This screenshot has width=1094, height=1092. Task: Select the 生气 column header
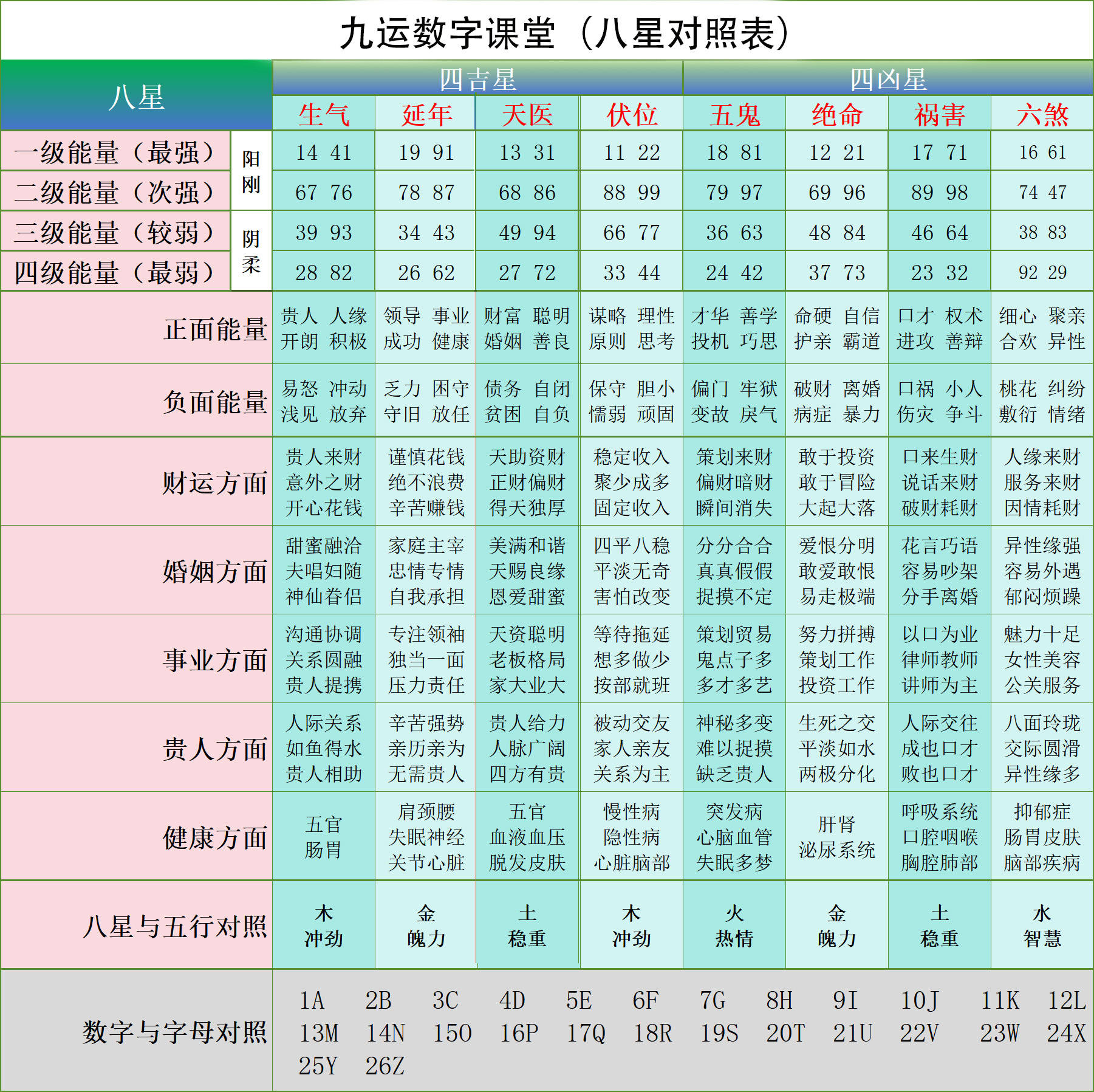click(x=324, y=114)
